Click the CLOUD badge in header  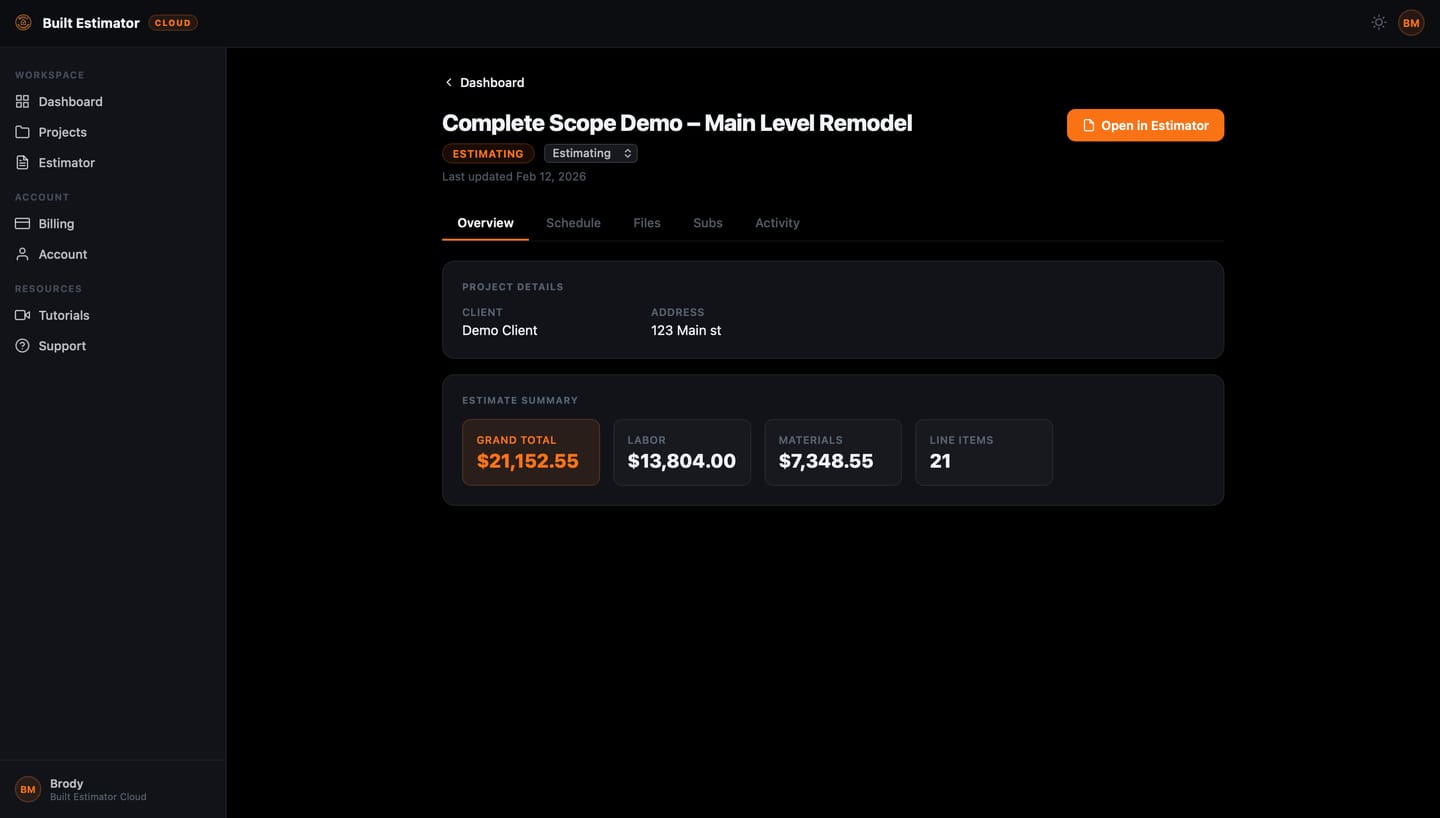click(173, 23)
